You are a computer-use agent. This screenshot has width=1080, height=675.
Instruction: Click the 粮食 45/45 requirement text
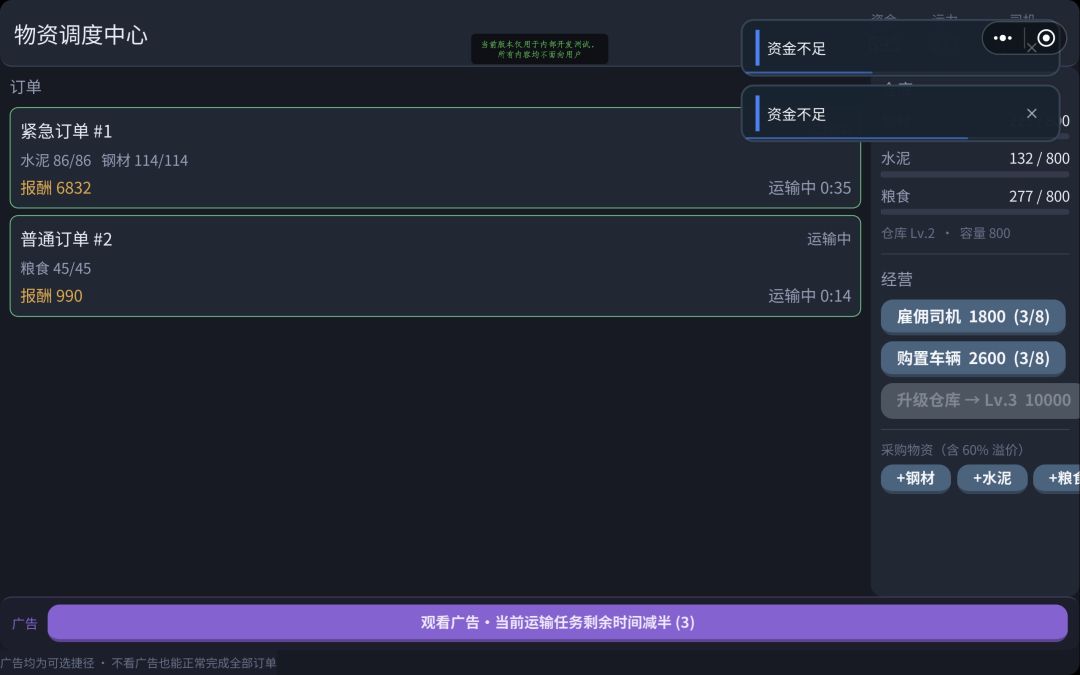coord(56,269)
